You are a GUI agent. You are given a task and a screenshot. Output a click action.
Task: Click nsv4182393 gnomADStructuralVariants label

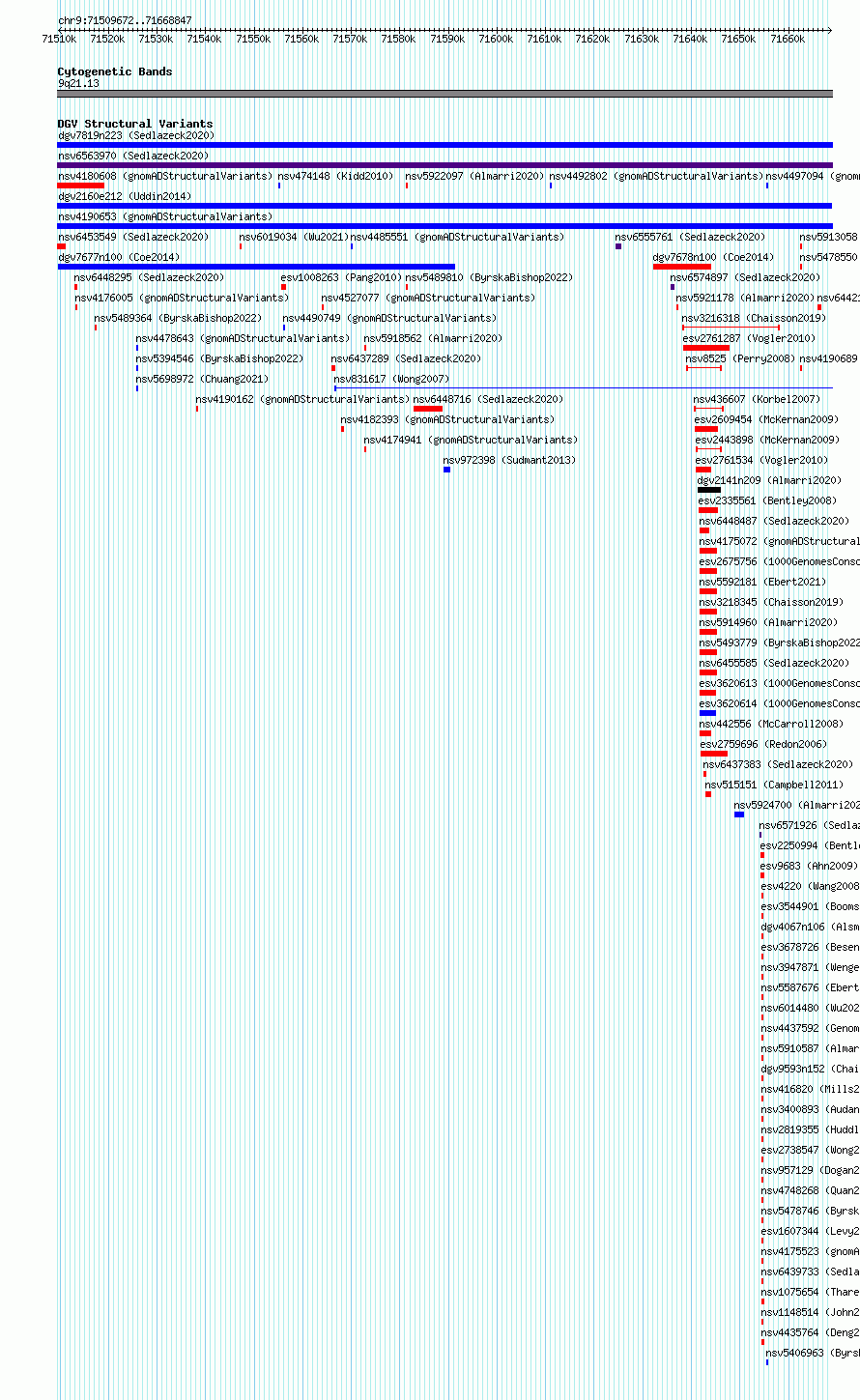(x=447, y=419)
